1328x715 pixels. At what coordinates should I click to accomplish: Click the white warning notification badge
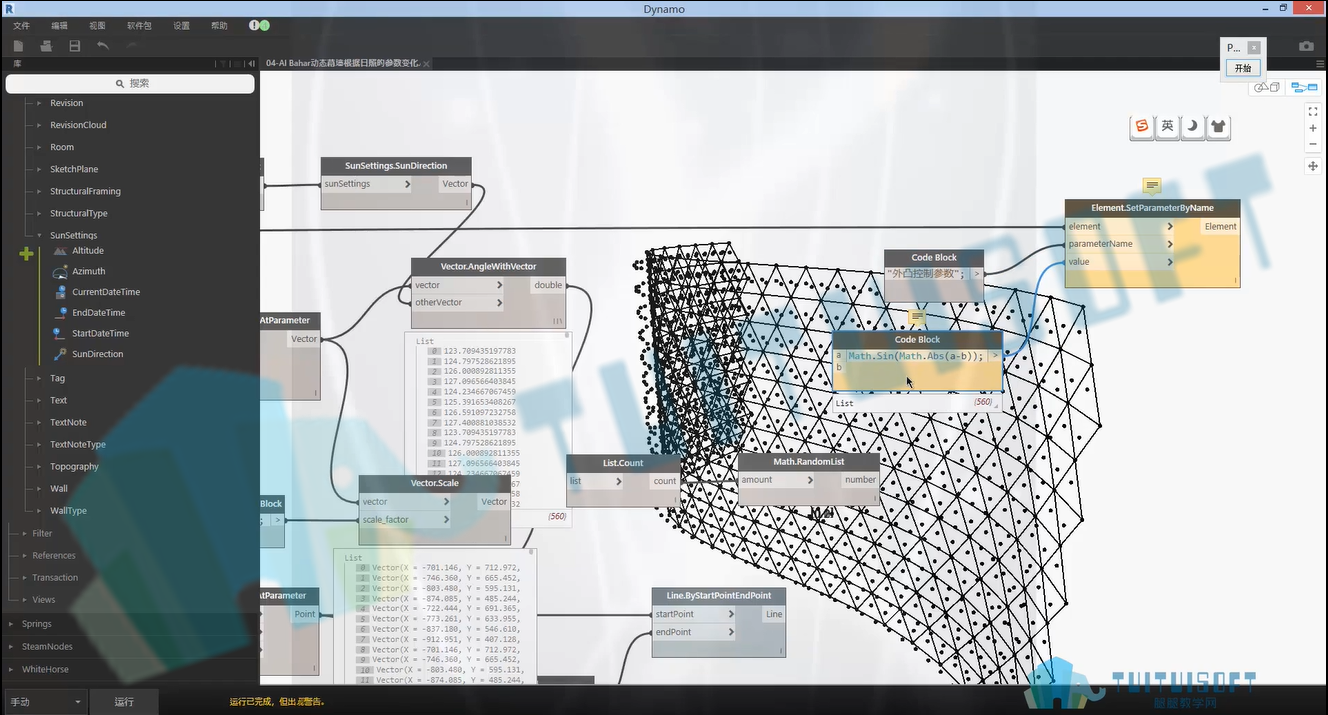254,25
